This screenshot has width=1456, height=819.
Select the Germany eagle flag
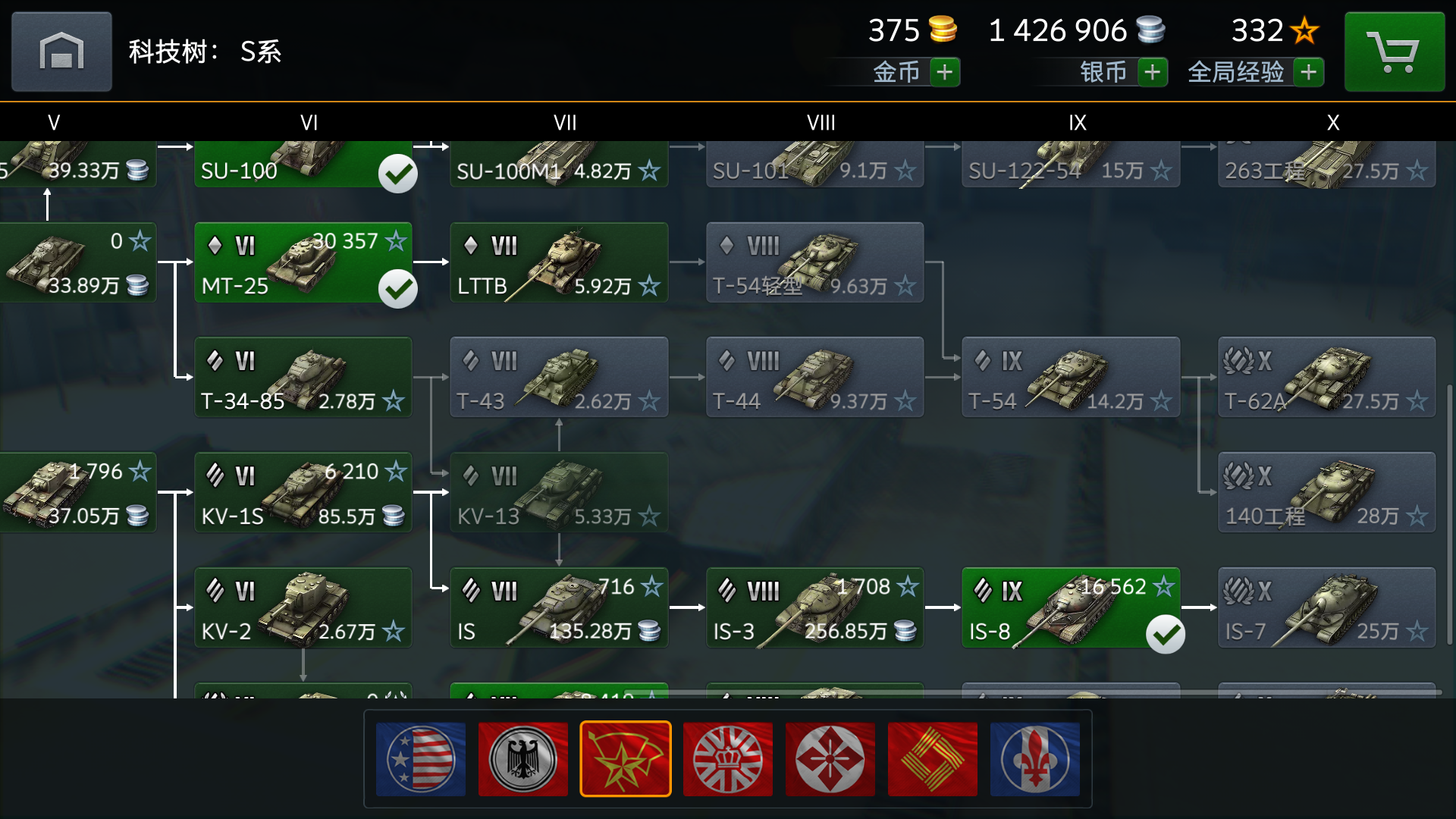tap(523, 758)
